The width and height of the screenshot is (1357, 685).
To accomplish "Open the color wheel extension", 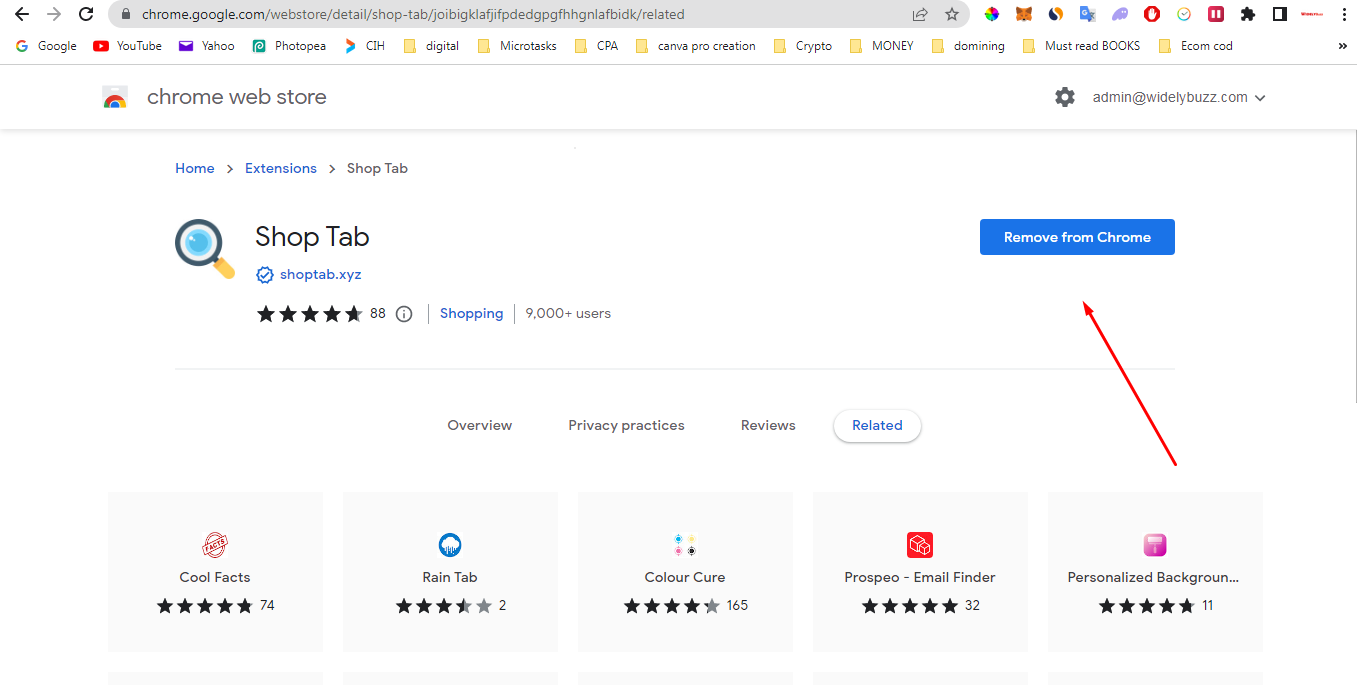I will [x=991, y=14].
